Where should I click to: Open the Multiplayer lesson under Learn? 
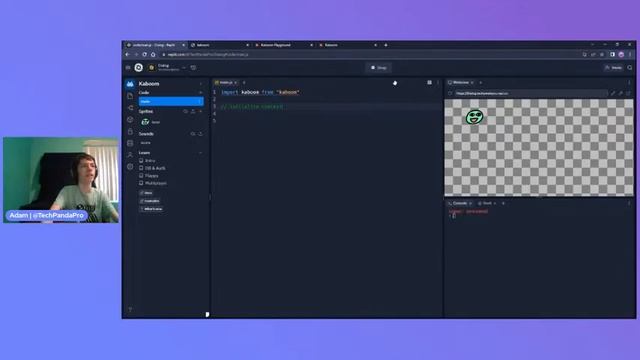pyautogui.click(x=153, y=183)
